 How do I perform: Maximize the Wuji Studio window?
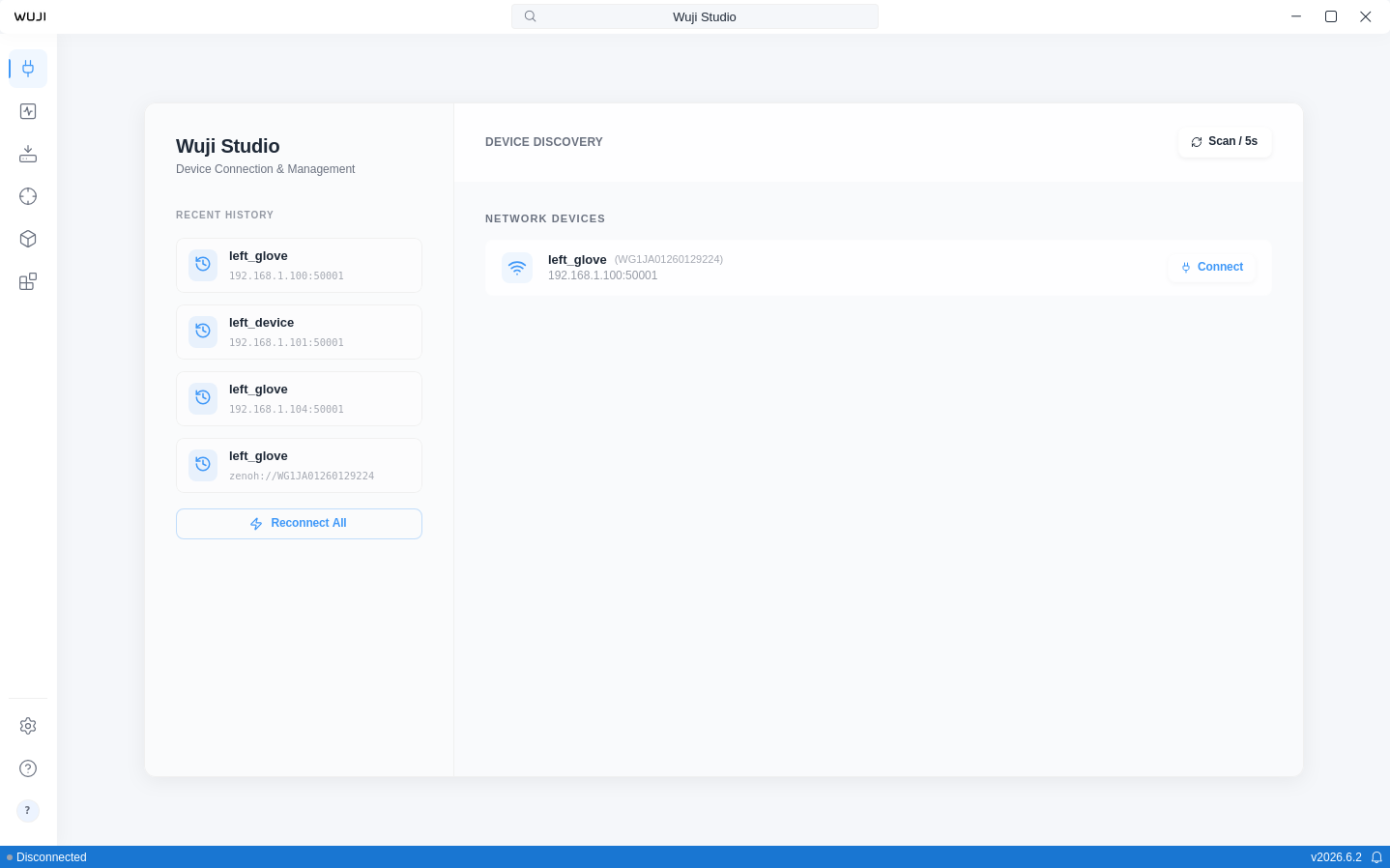coord(1331,16)
